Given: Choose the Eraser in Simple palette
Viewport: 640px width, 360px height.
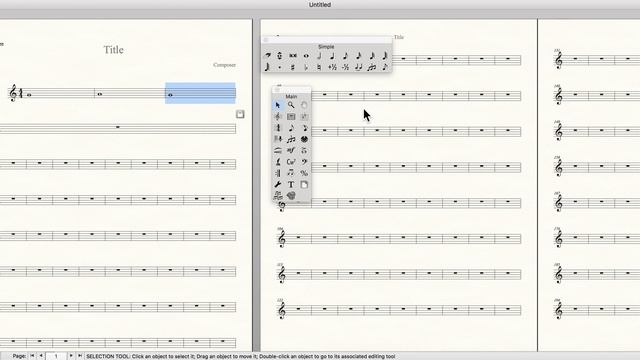Looking at the screenshot, I should coord(267,56).
